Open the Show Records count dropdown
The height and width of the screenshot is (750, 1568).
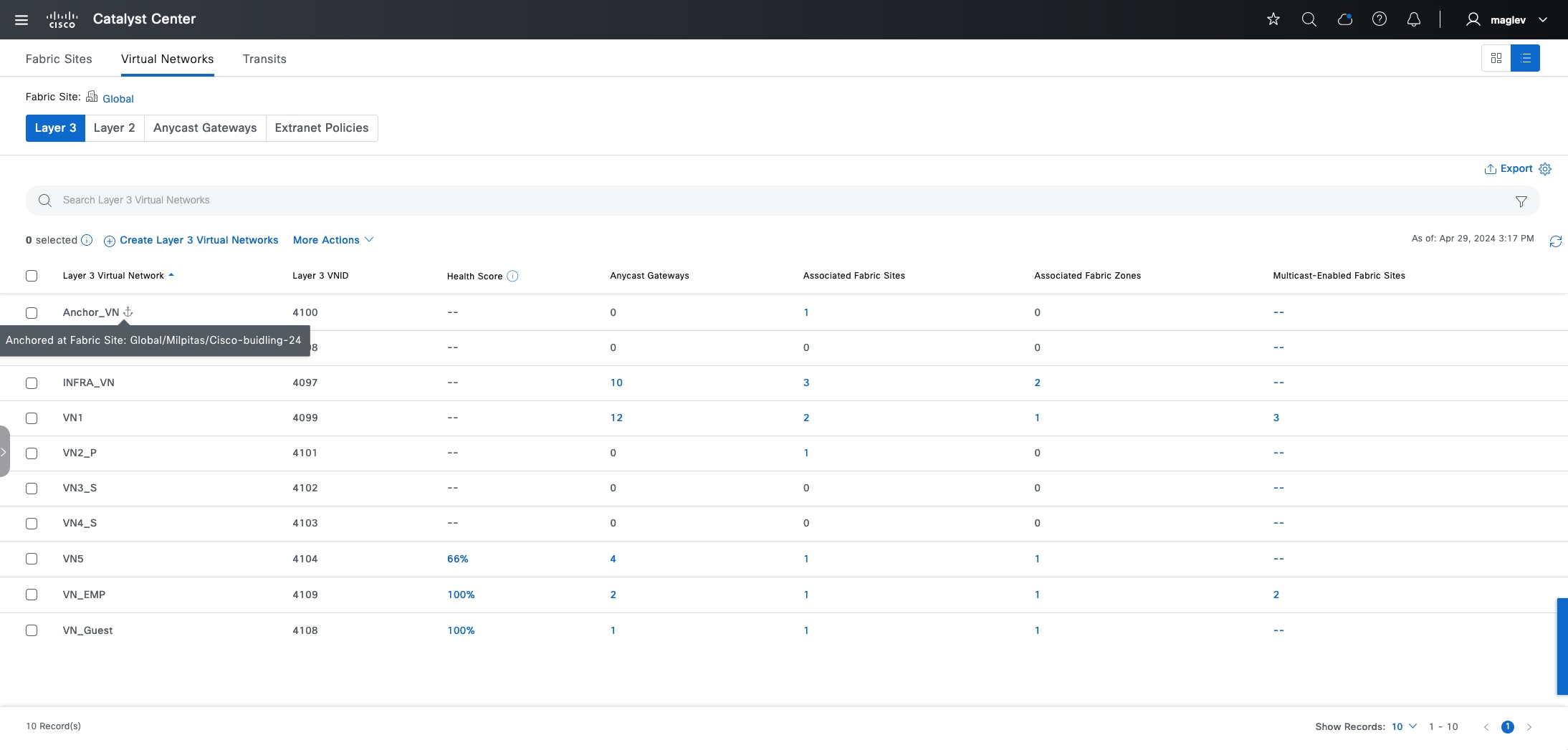click(1404, 726)
